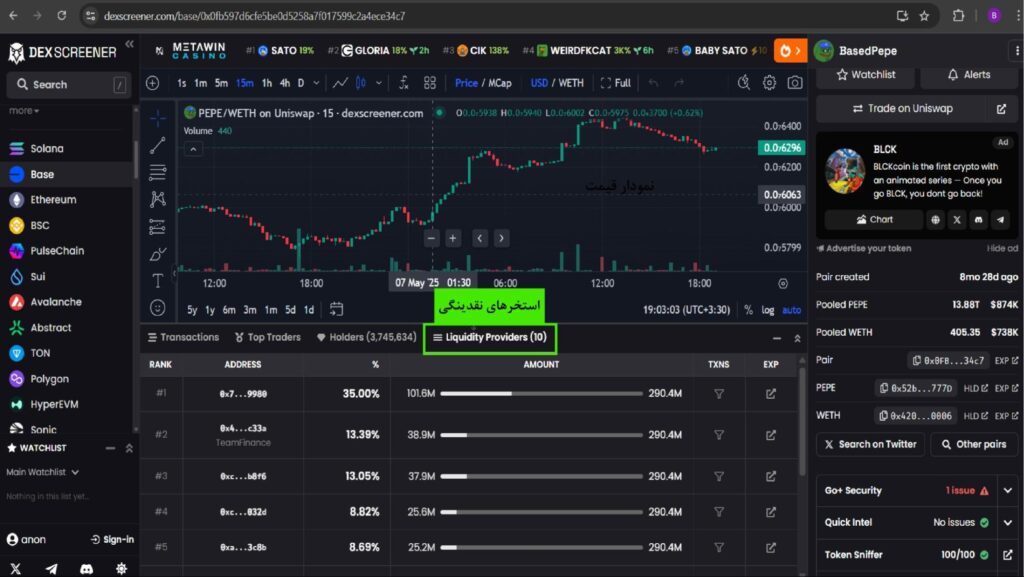Select the patterns drawing tool

pyautogui.click(x=157, y=199)
